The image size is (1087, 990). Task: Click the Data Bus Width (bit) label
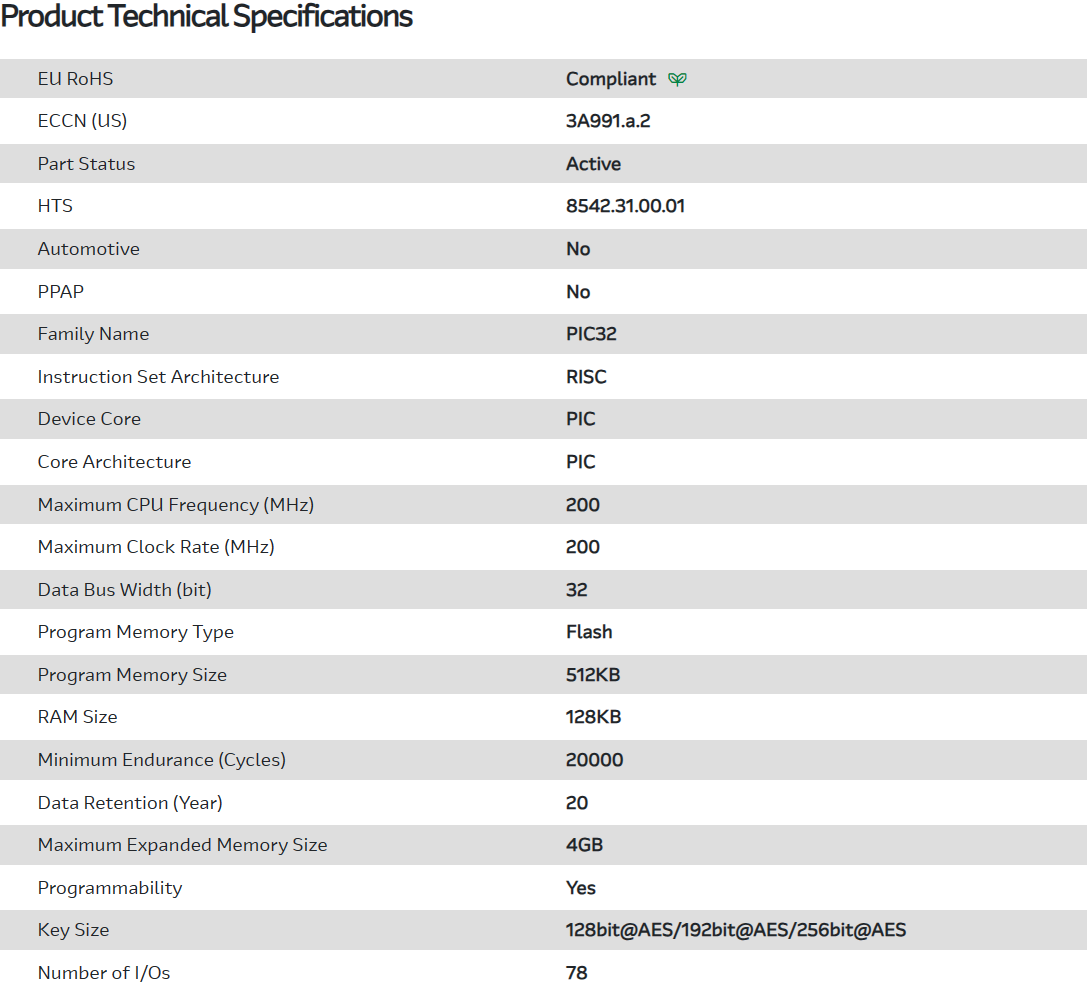point(125,590)
